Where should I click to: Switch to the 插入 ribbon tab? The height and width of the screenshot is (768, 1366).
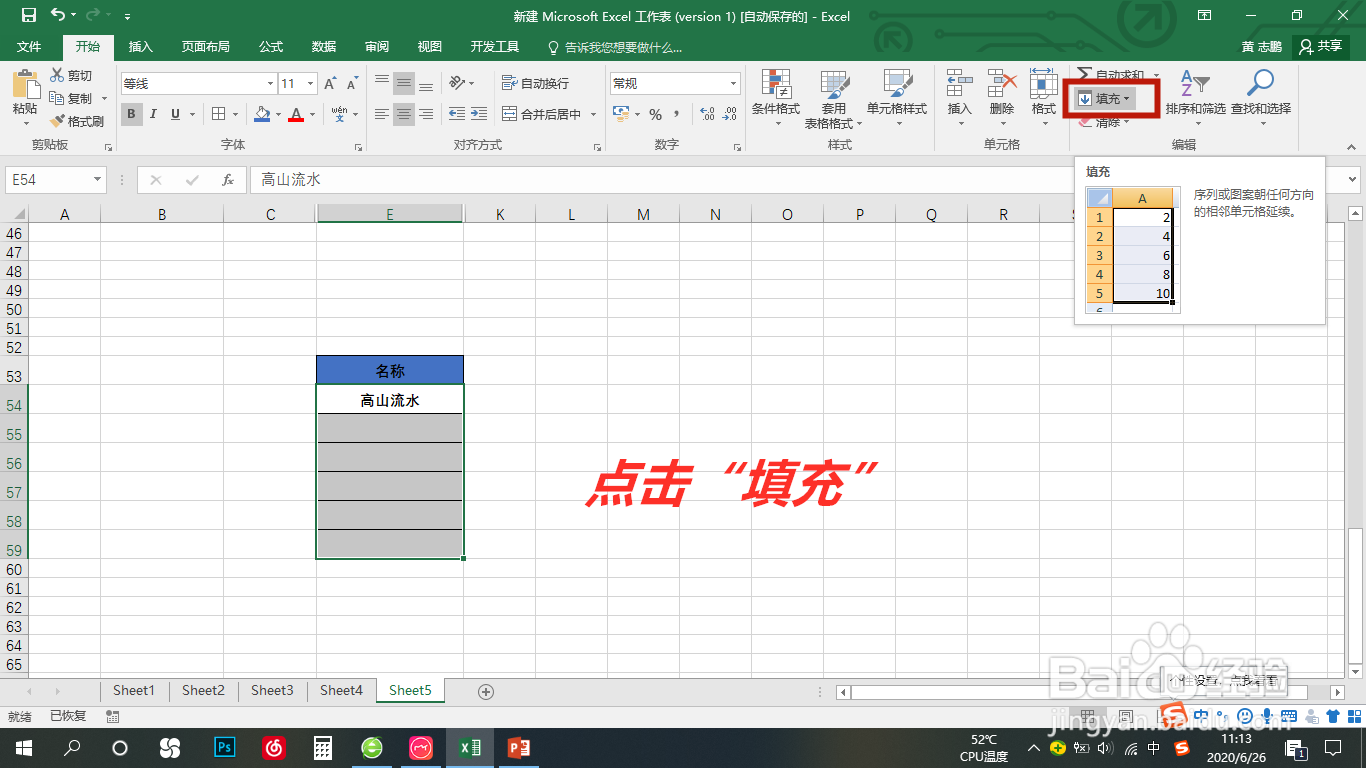[x=142, y=46]
